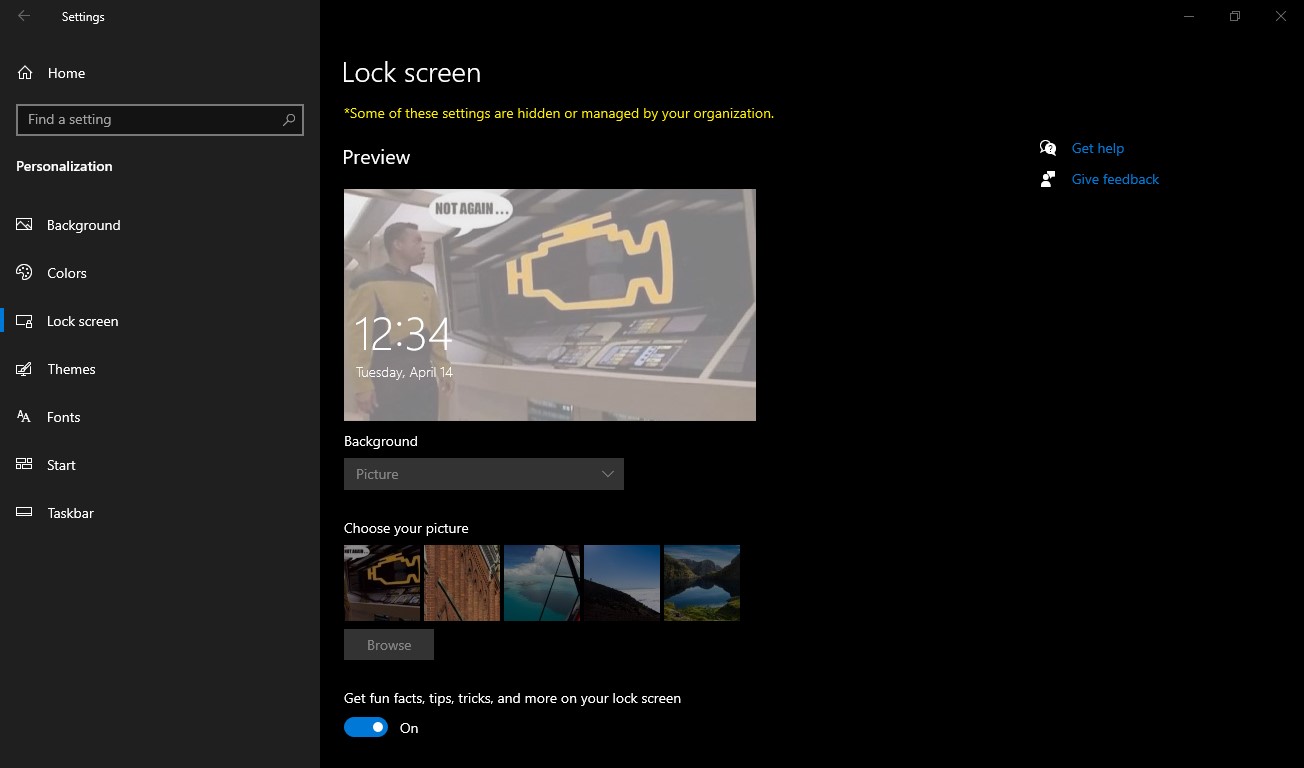Close the Settings window
The width and height of the screenshot is (1304, 768).
tap(1281, 16)
